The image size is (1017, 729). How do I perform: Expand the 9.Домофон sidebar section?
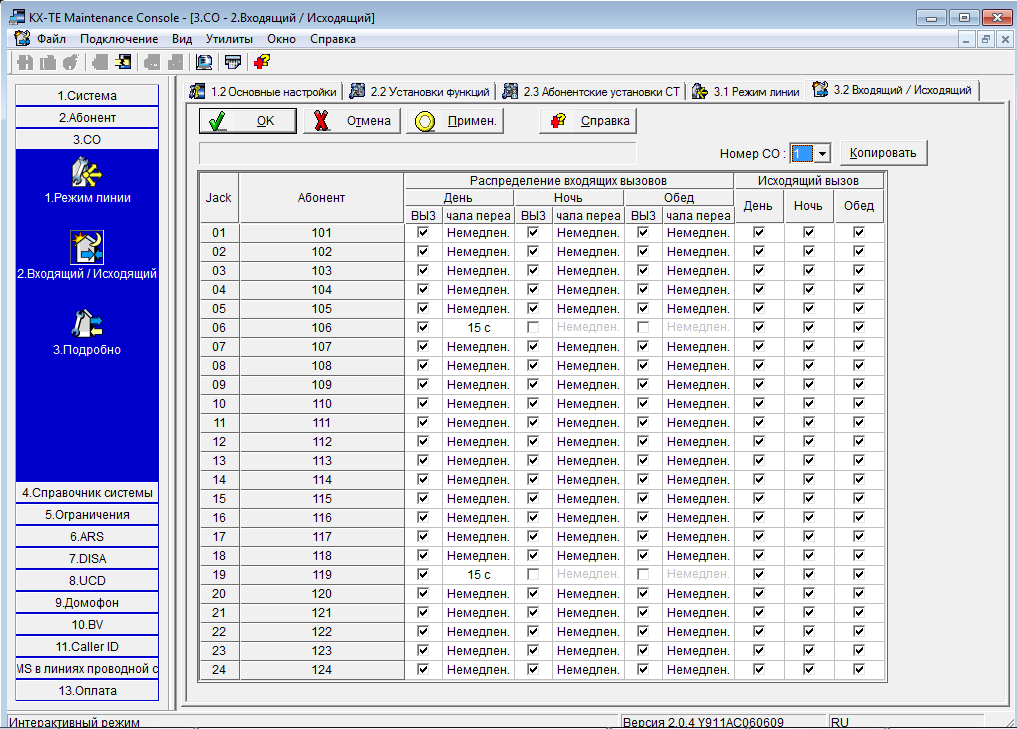pyautogui.click(x=87, y=603)
